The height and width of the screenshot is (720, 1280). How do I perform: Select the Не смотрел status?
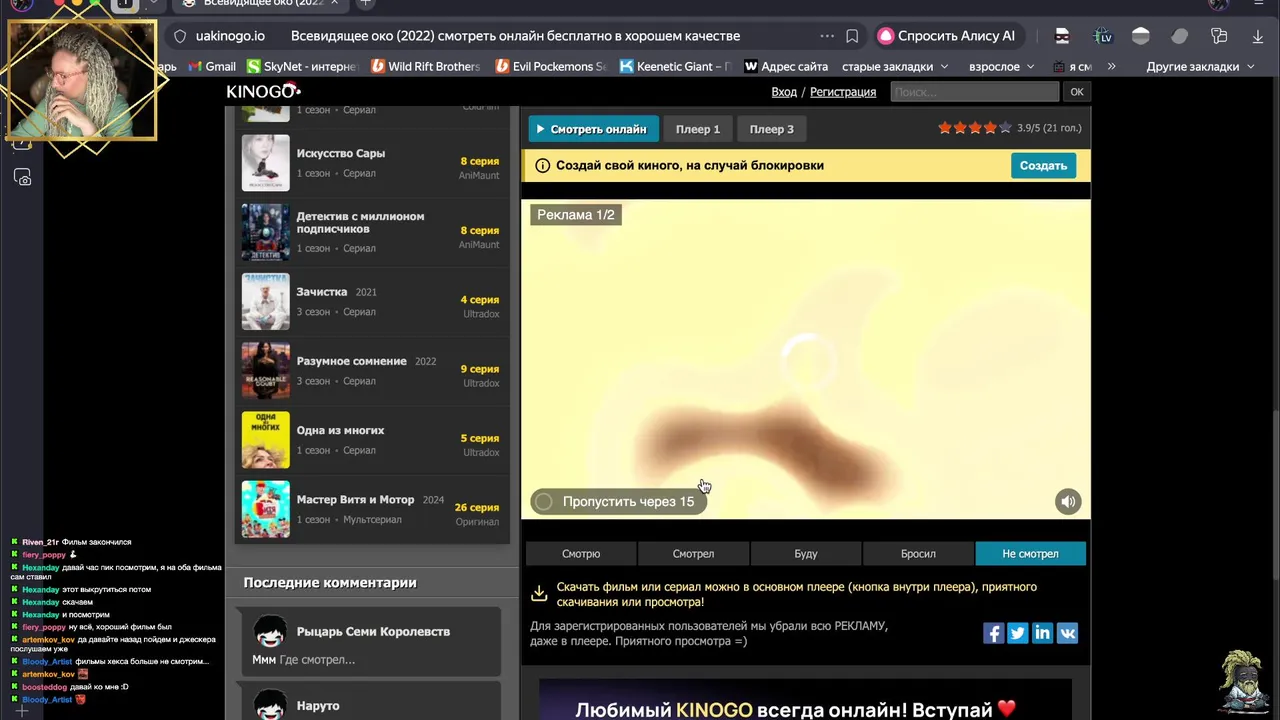click(1030, 554)
